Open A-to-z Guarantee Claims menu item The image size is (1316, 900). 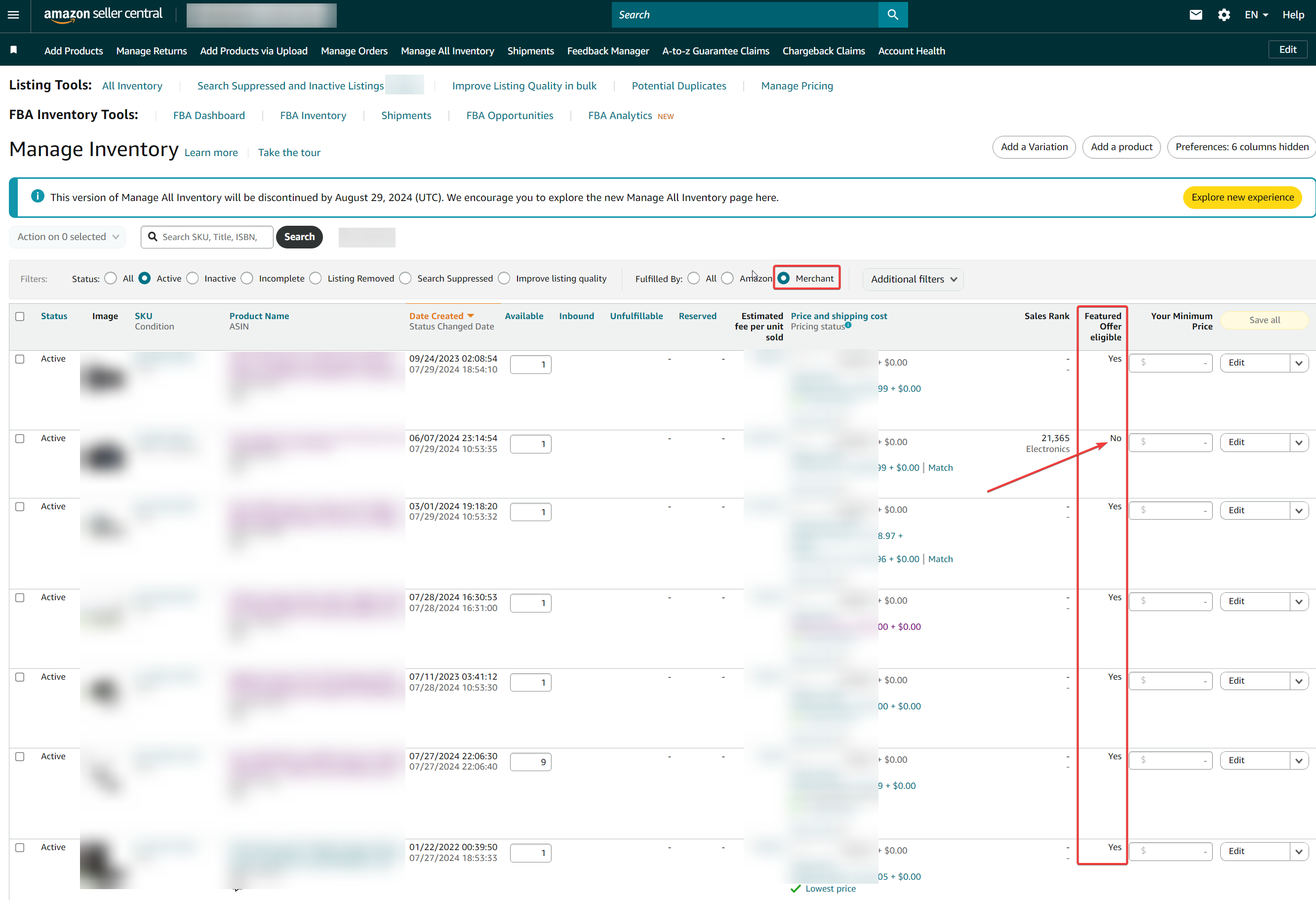(716, 50)
